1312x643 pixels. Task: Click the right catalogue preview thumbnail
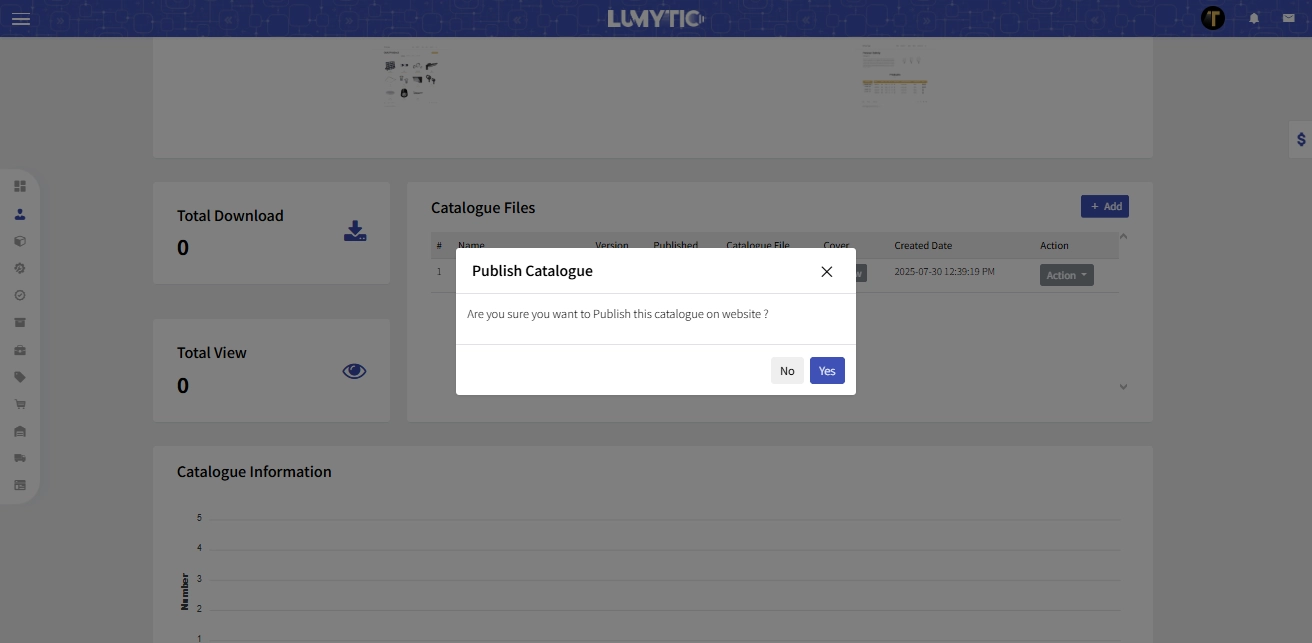(895, 74)
